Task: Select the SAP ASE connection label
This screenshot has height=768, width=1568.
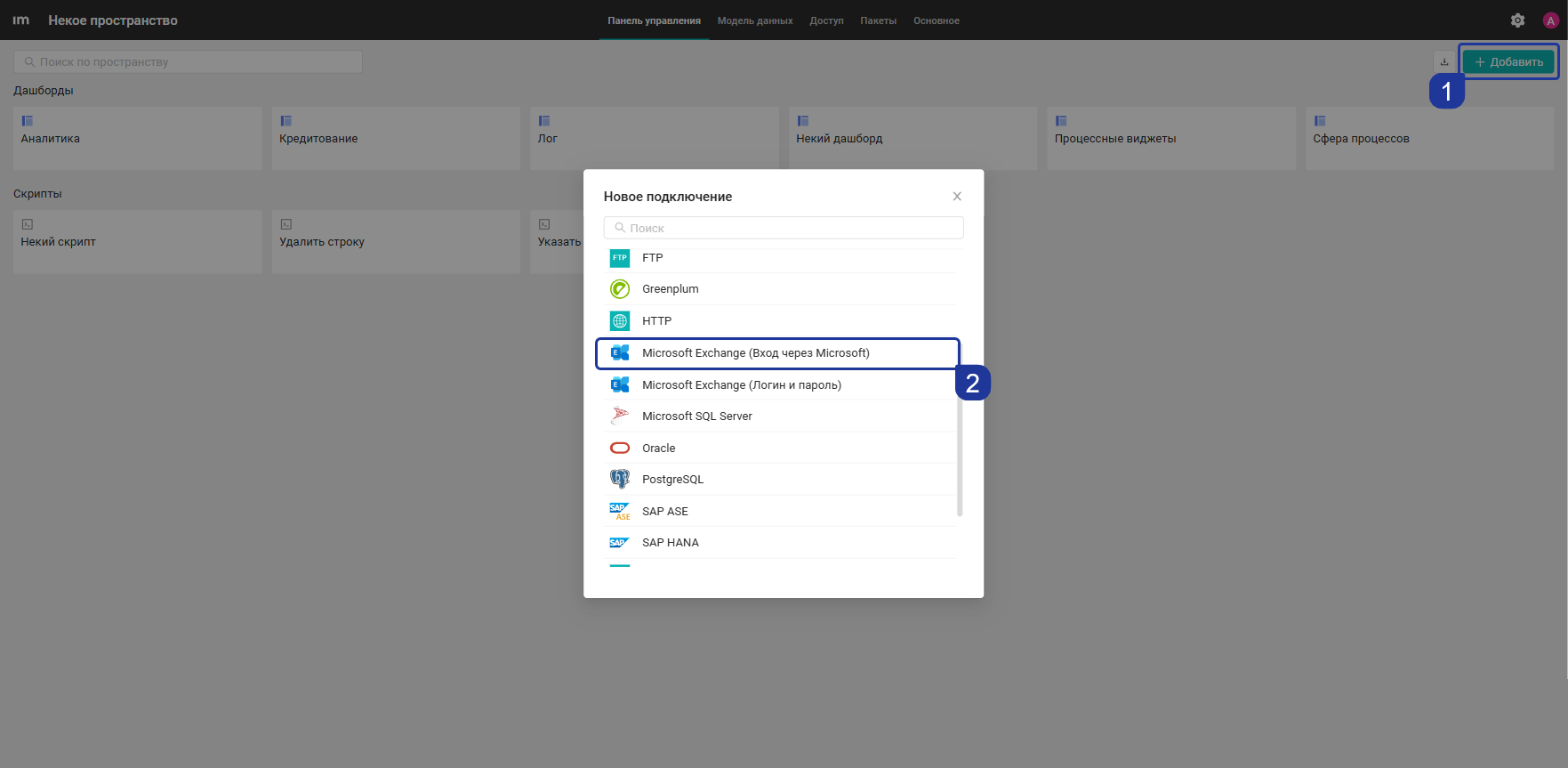Action: 665,512
